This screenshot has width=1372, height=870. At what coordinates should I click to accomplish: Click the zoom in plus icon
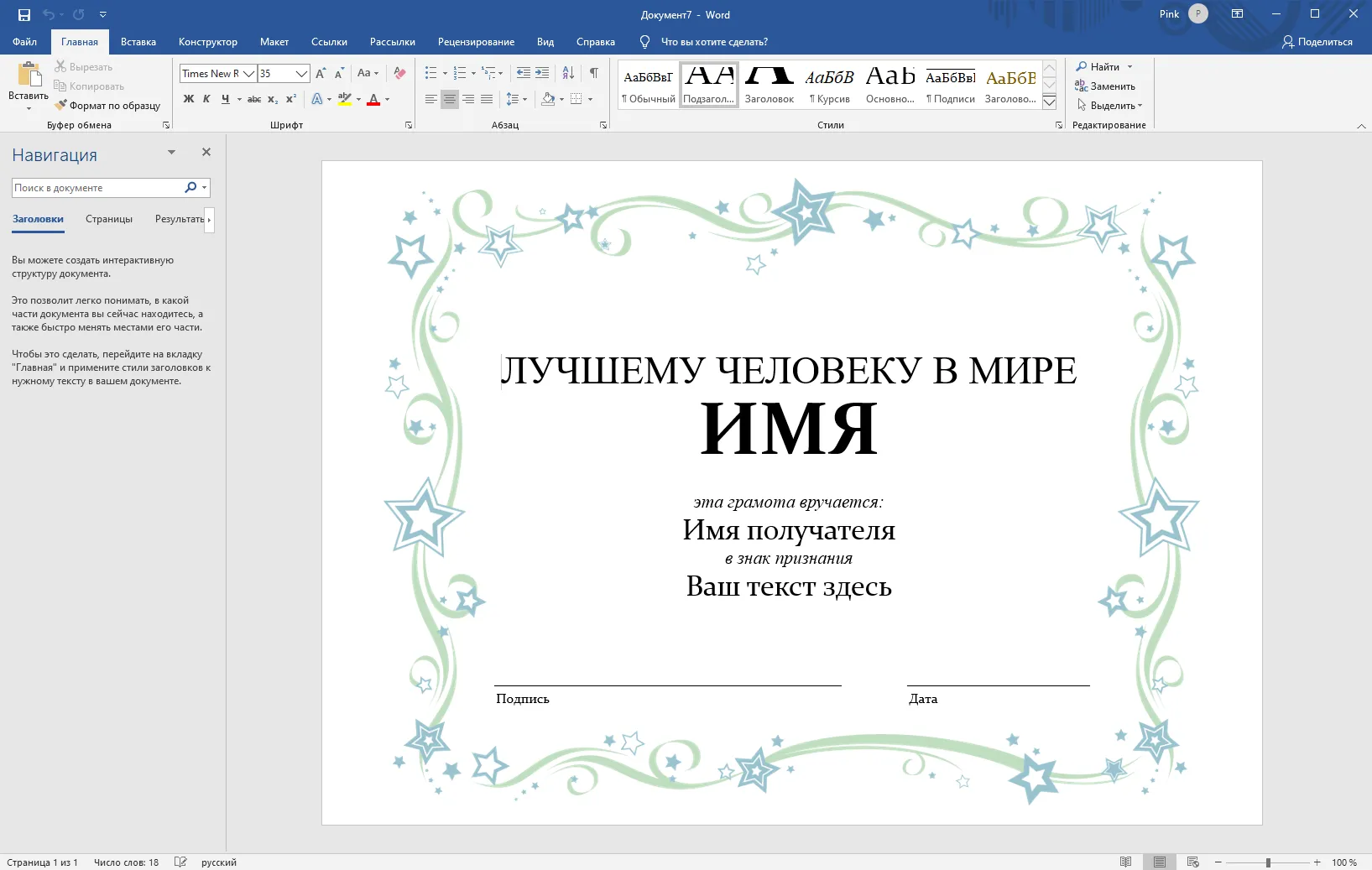pos(1317,862)
